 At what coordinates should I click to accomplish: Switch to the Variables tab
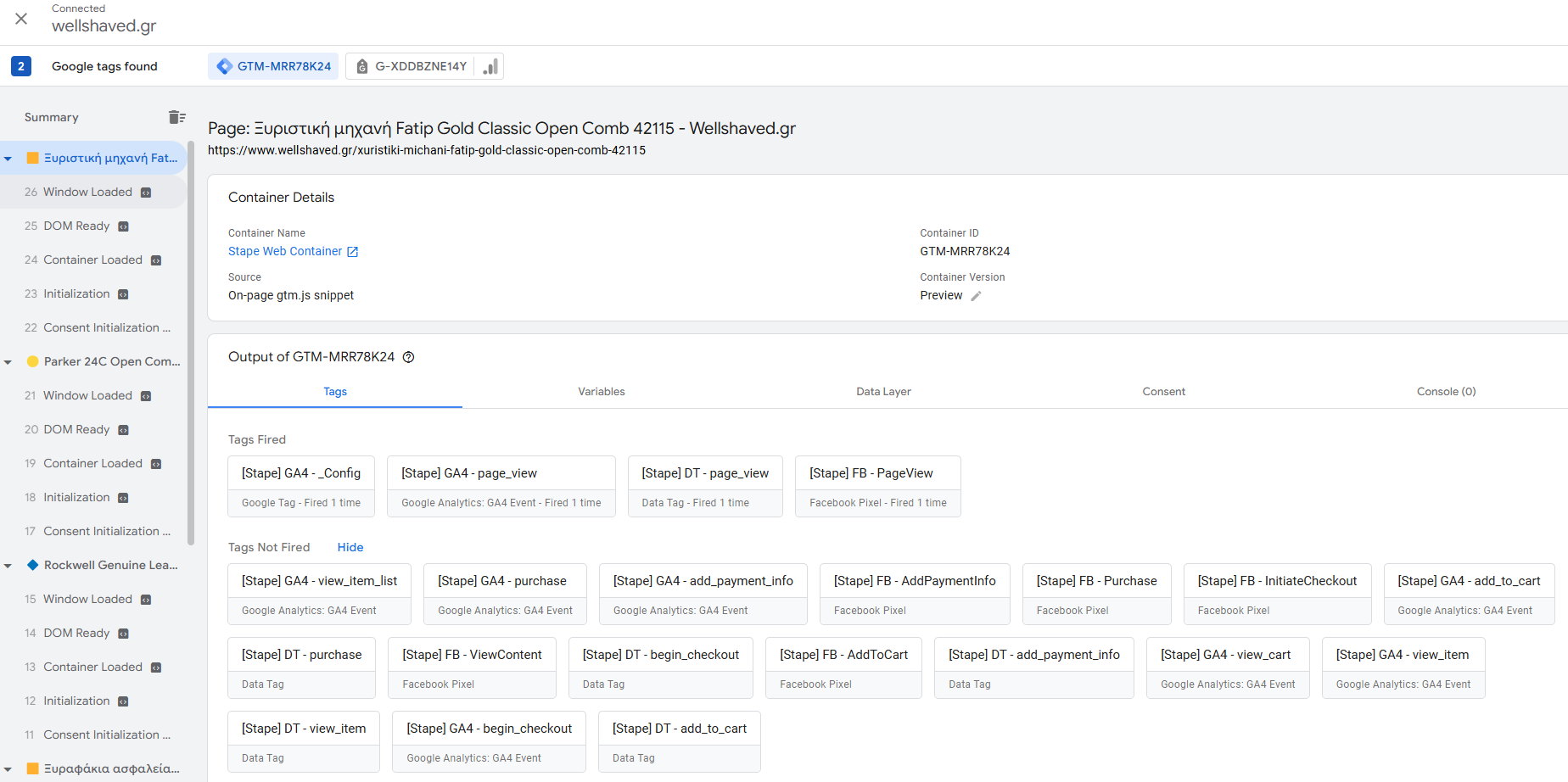pos(602,391)
